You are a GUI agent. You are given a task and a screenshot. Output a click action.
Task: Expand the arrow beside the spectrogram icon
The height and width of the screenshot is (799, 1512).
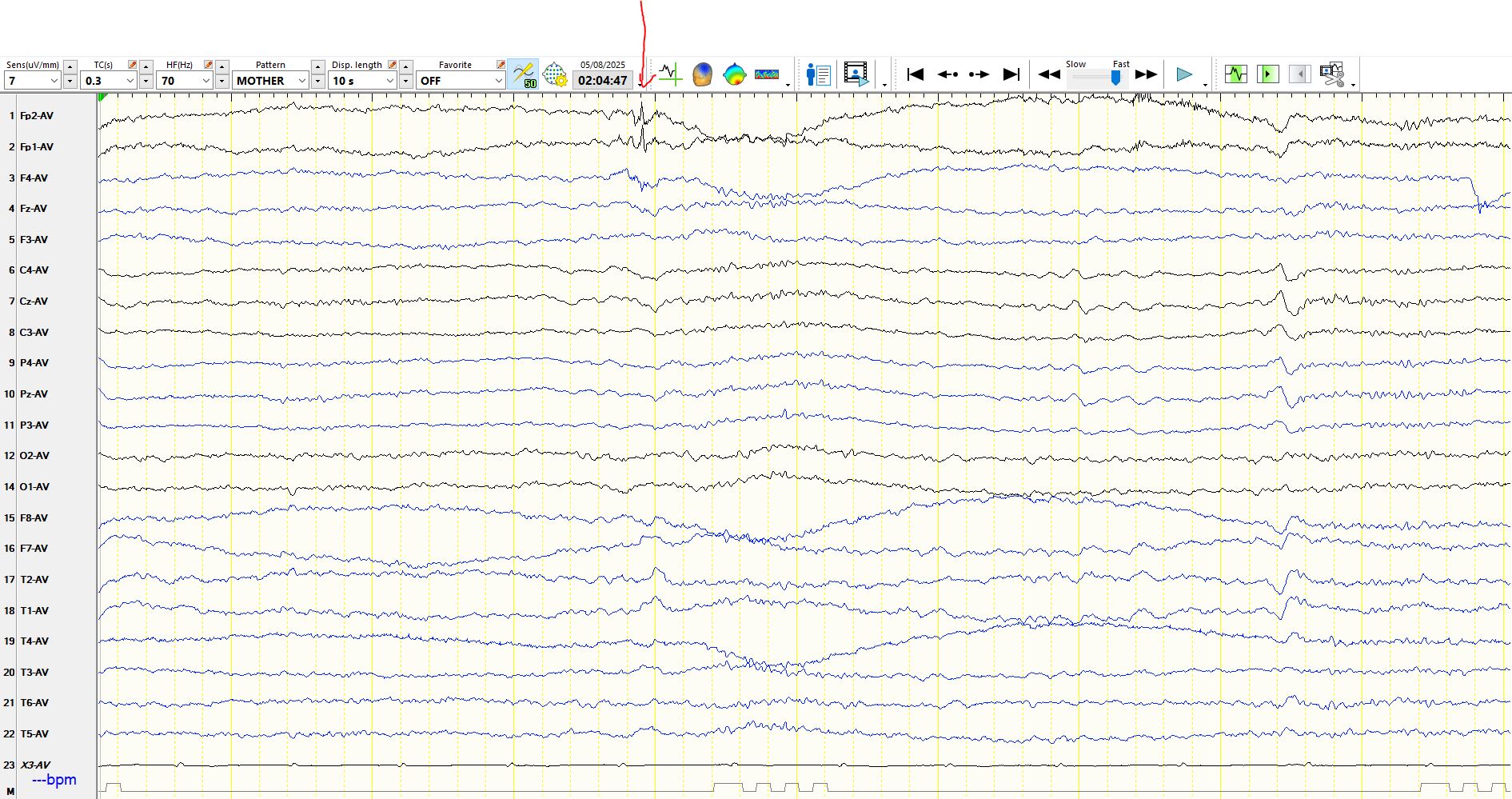point(788,85)
